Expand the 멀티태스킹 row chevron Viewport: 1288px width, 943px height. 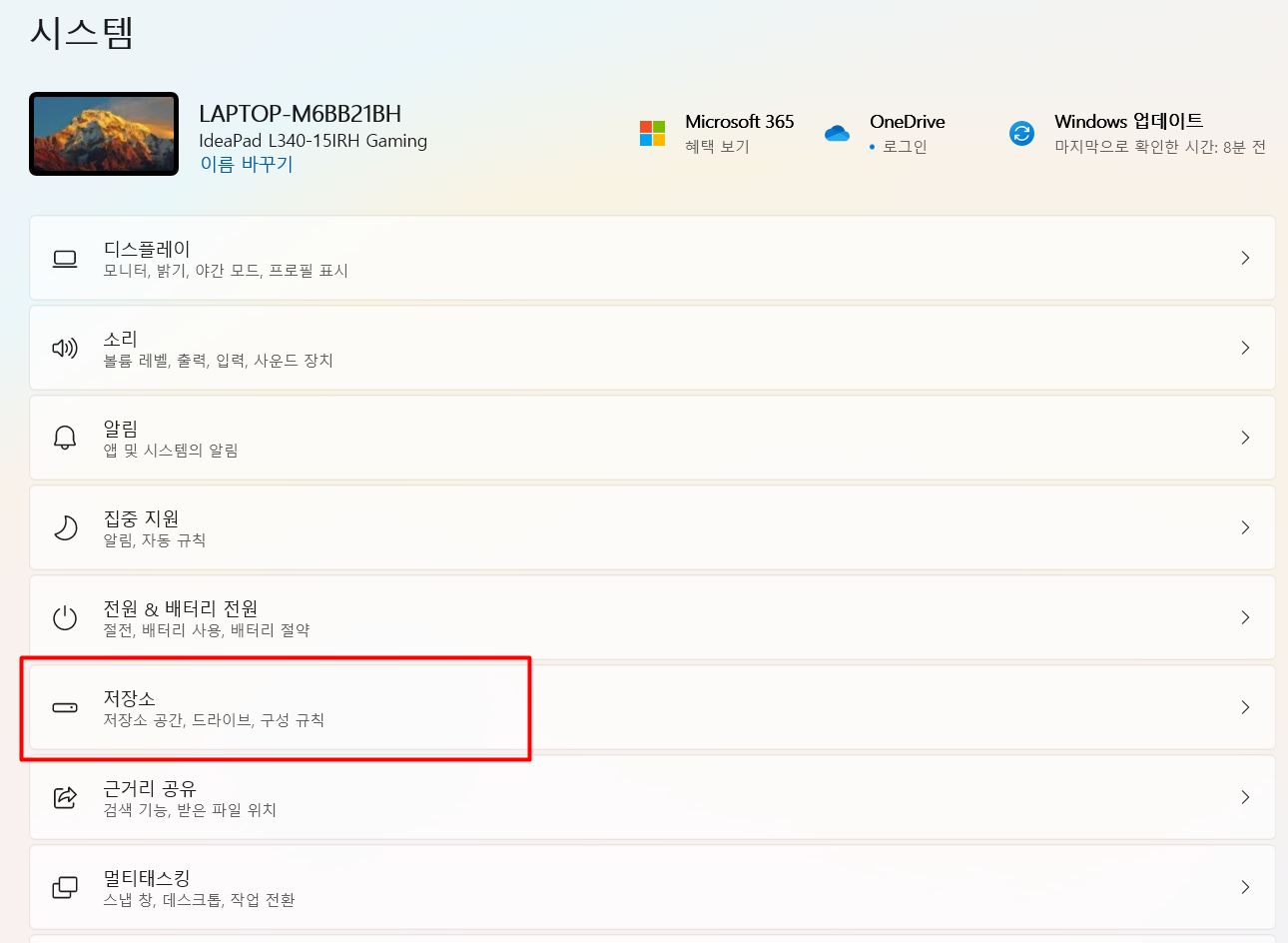(x=1245, y=887)
